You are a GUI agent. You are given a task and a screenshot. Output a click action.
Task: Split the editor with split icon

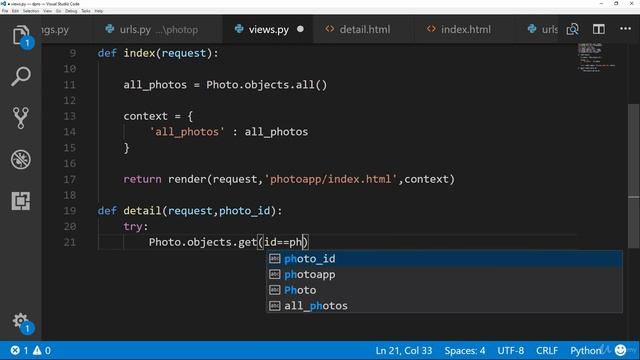pyautogui.click(x=599, y=29)
